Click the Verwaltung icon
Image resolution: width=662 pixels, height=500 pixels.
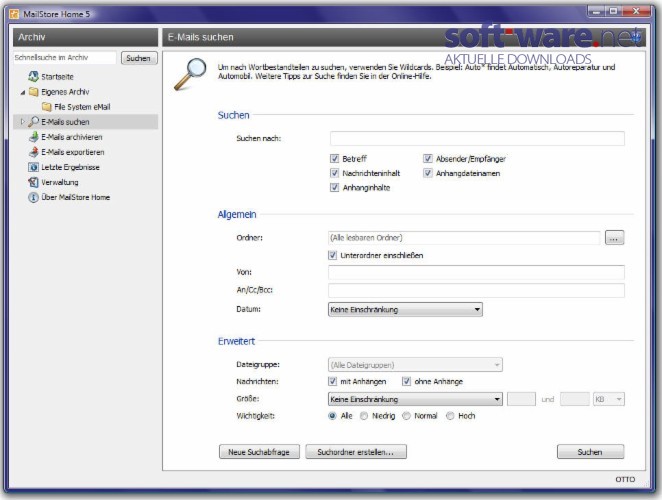pos(33,182)
